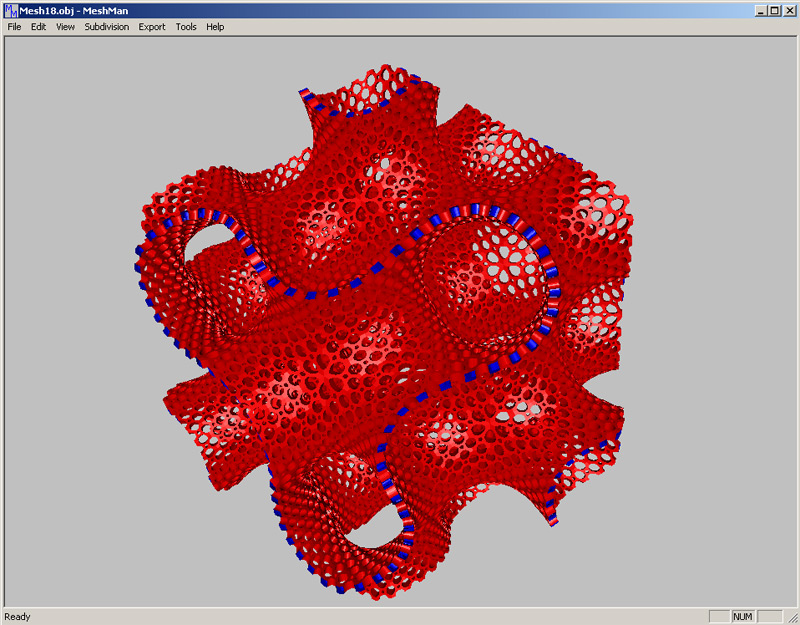Image resolution: width=800 pixels, height=625 pixels.
Task: Open the Tools menu
Action: pos(186,27)
